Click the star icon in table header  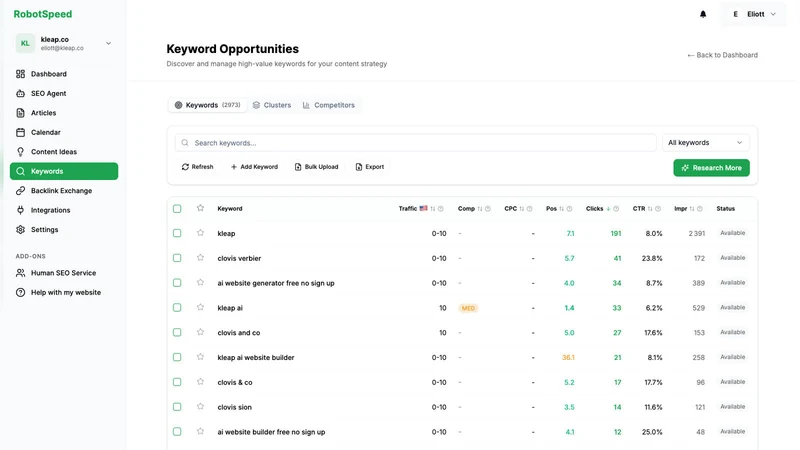pyautogui.click(x=200, y=208)
